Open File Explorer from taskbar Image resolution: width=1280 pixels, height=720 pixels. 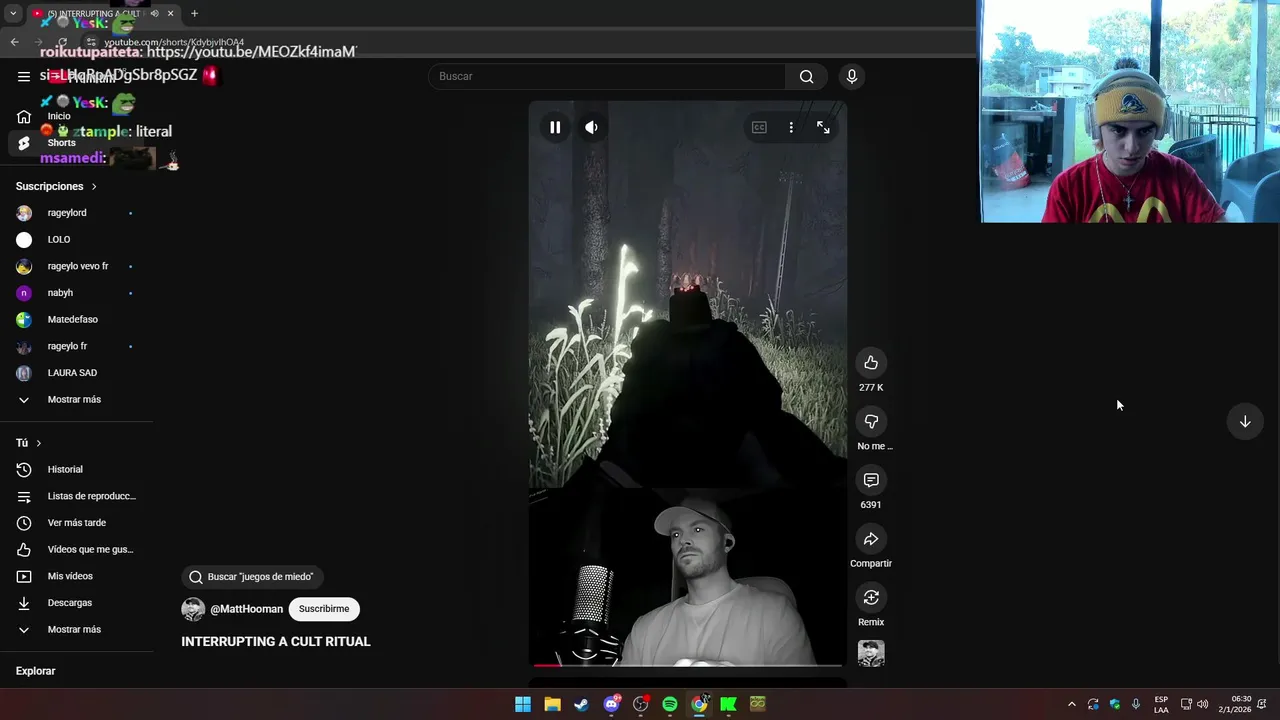tap(552, 704)
